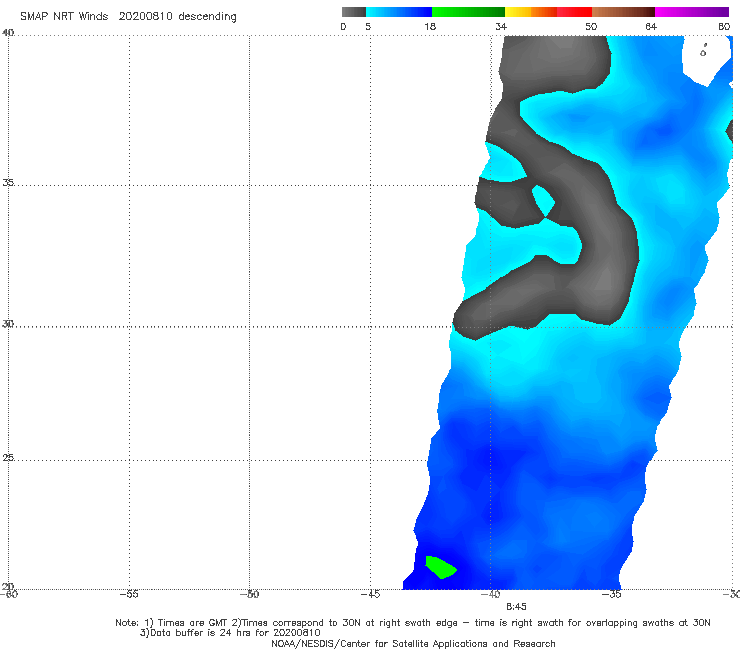Click the longitude label '-50'

[x=249, y=594]
